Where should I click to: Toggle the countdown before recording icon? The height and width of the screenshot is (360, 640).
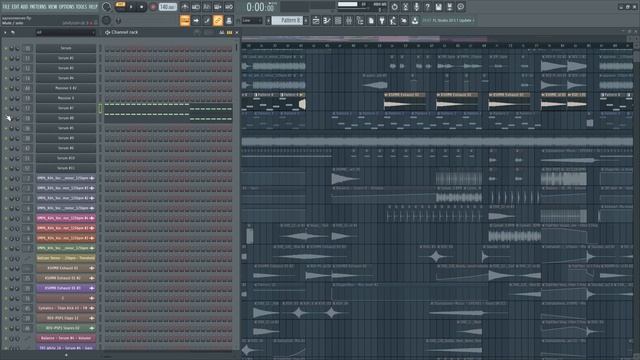pos(207,7)
